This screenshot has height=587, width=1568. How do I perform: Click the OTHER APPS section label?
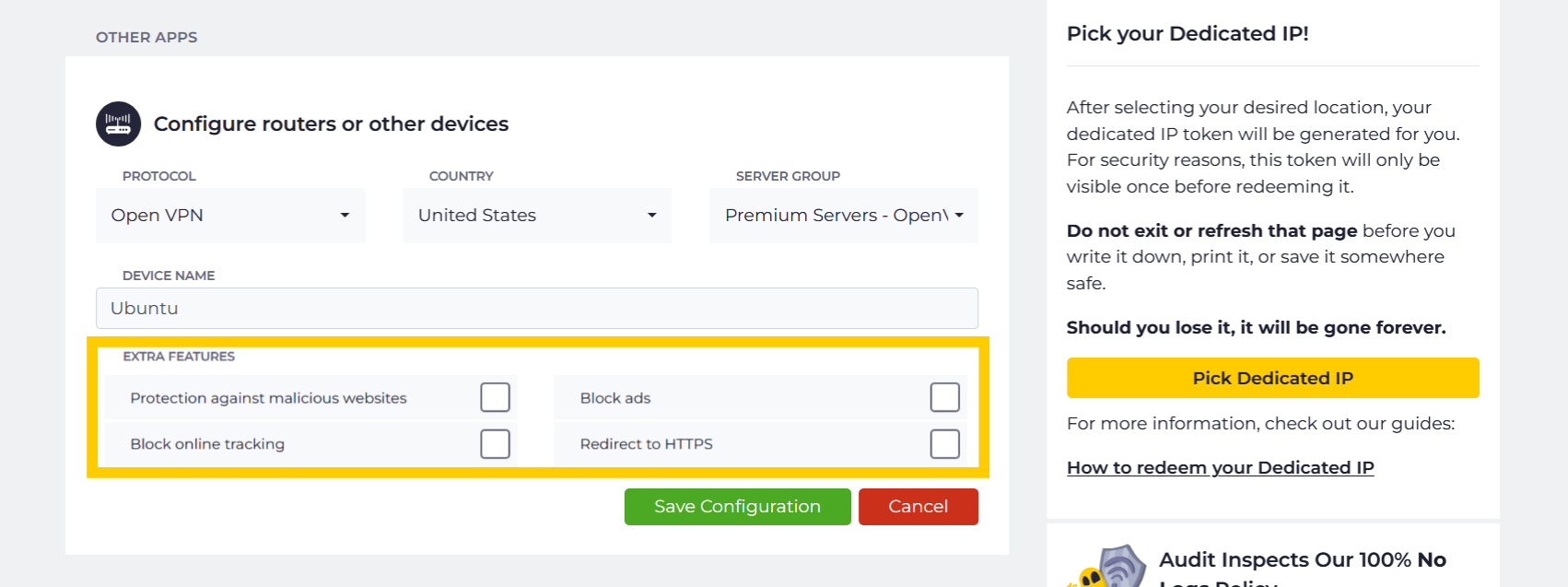coord(146,37)
